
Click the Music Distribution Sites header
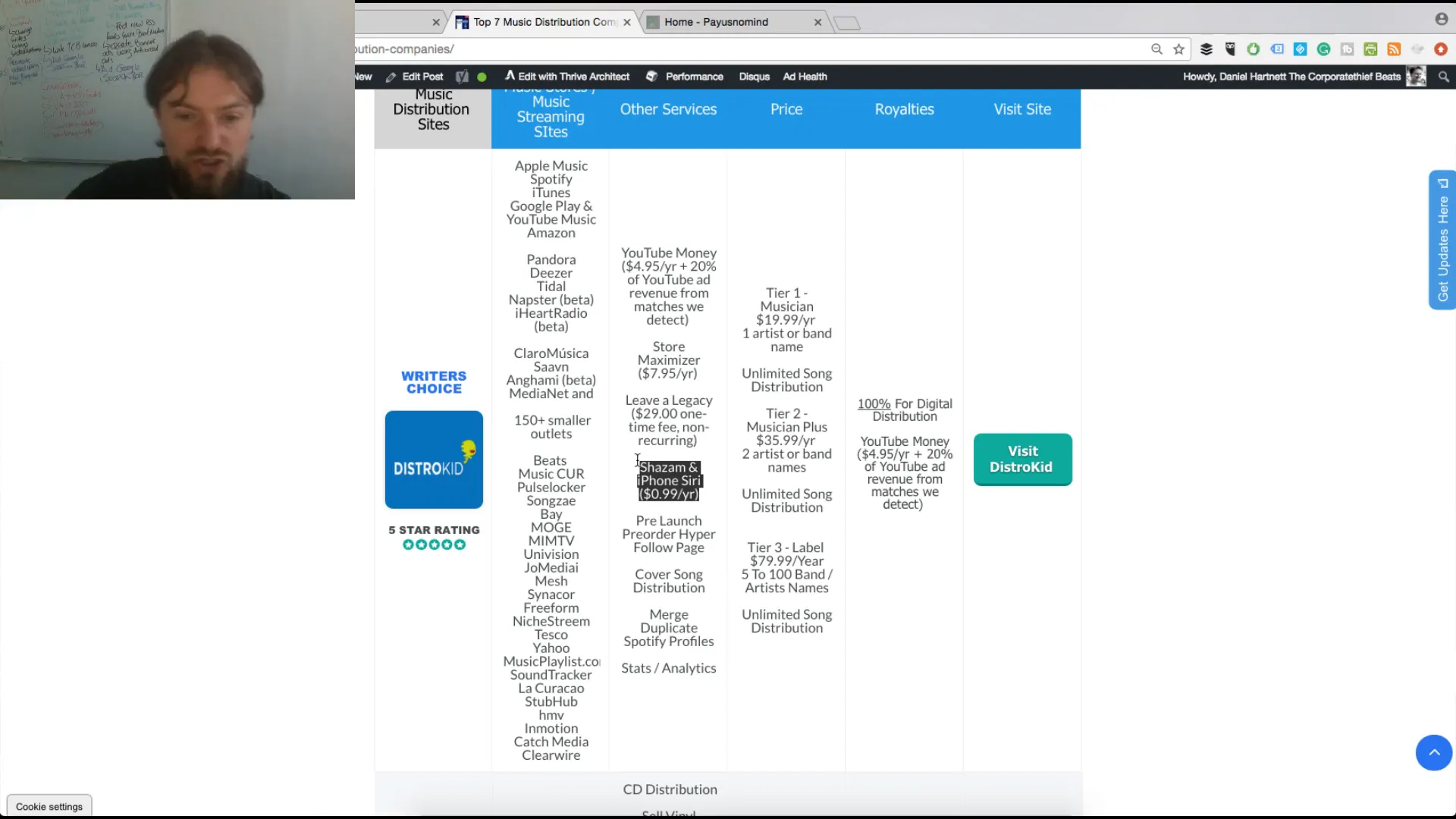click(432, 109)
